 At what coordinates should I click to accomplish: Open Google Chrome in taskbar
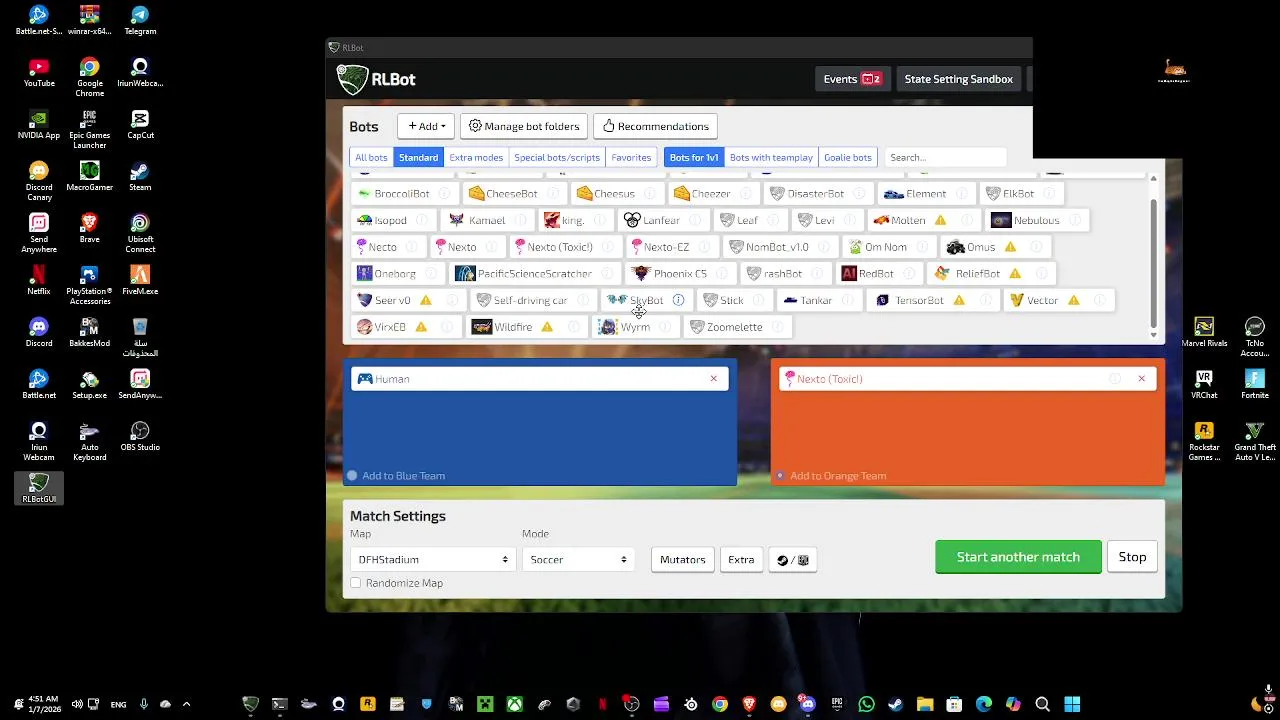(720, 704)
